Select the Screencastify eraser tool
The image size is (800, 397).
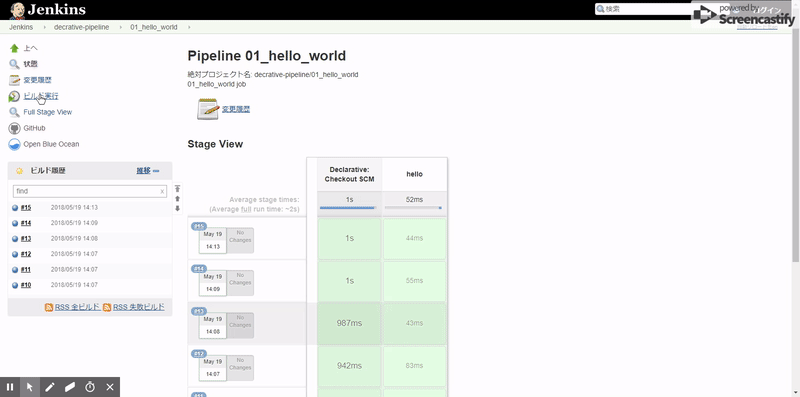[x=70, y=387]
